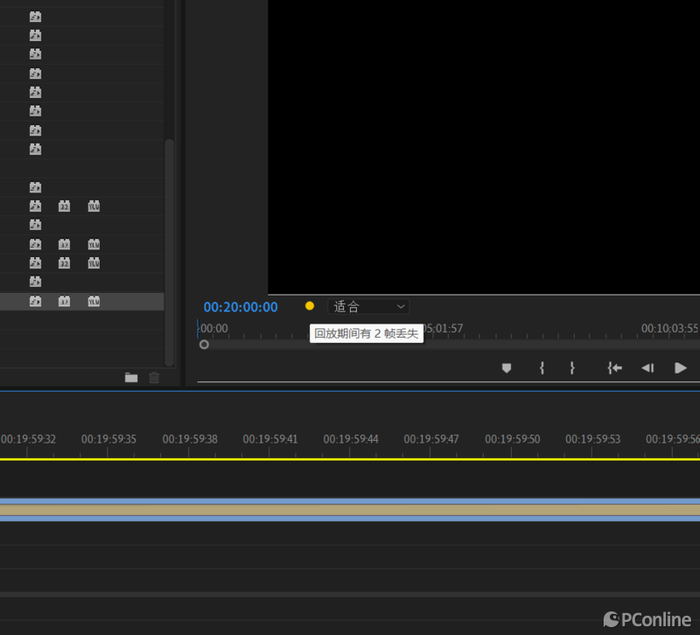Click monitor ruler at 00:10:03:55
This screenshot has height=635, width=700.
[x=669, y=328]
